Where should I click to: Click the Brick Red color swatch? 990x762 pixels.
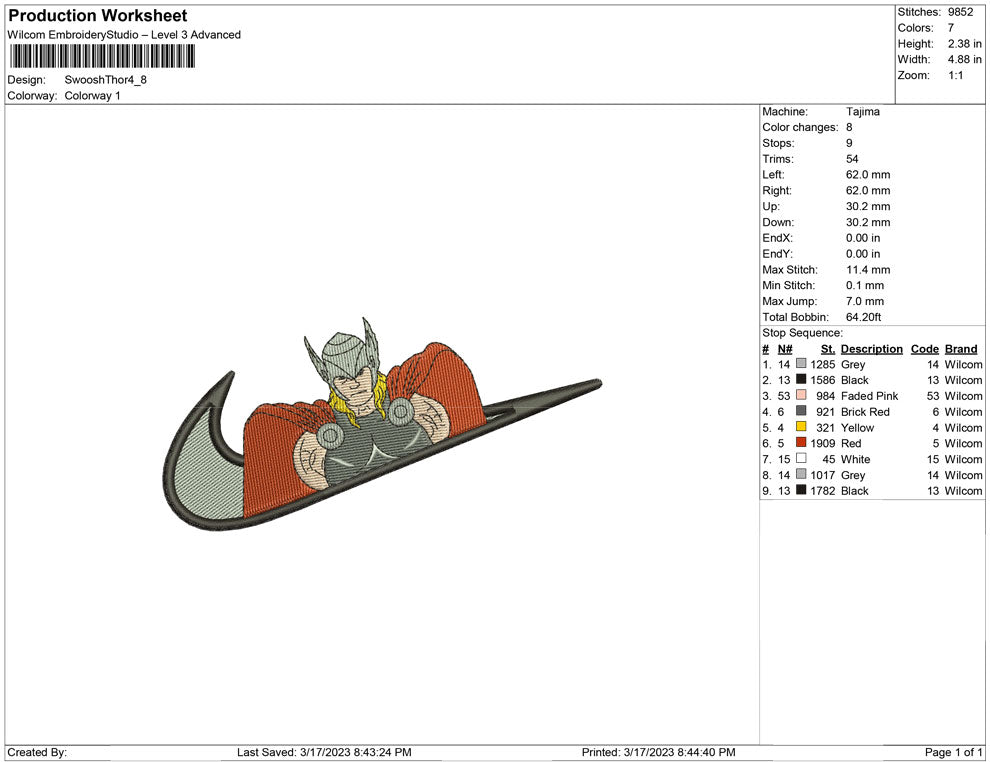[801, 411]
